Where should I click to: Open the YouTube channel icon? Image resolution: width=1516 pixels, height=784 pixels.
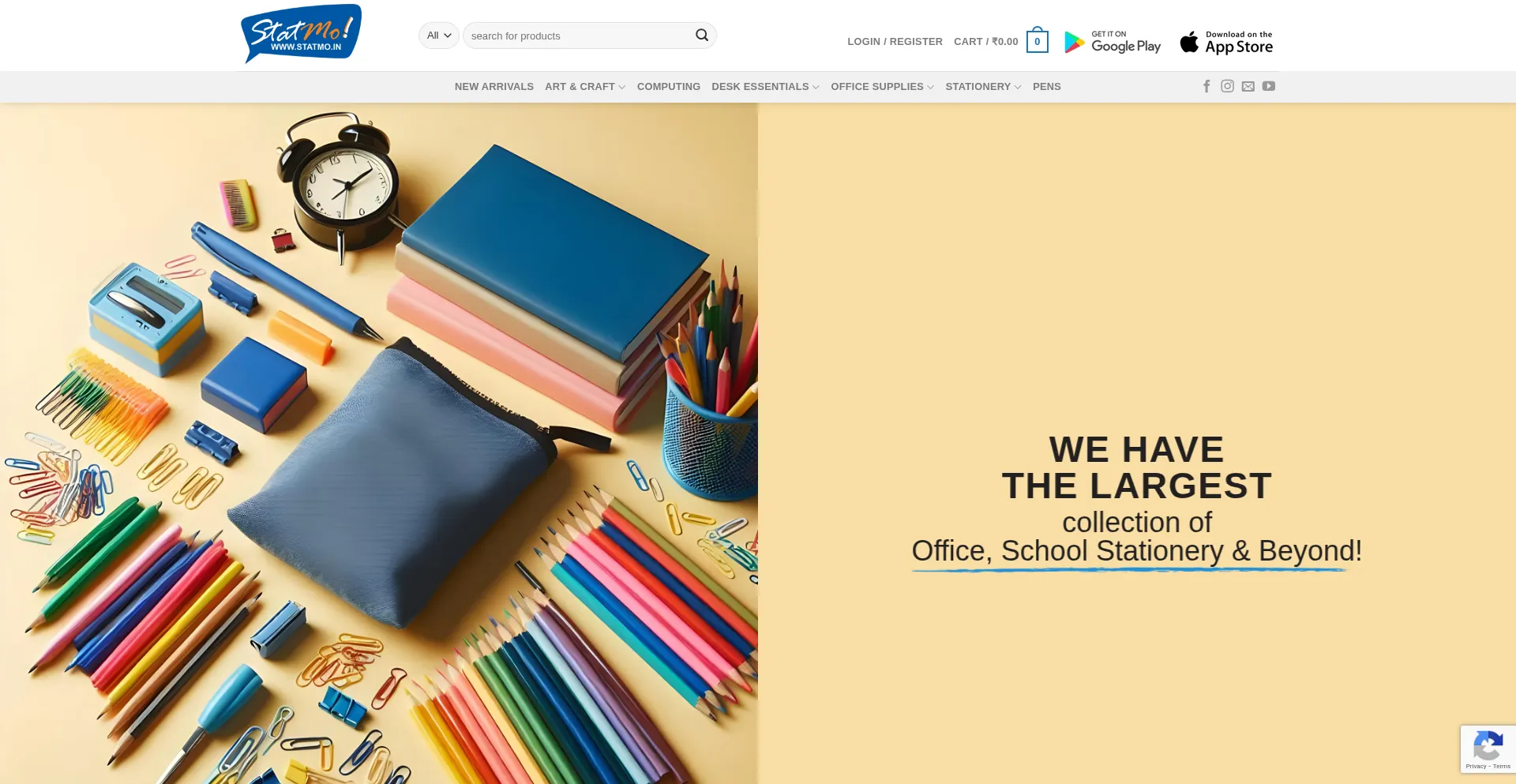point(1268,86)
